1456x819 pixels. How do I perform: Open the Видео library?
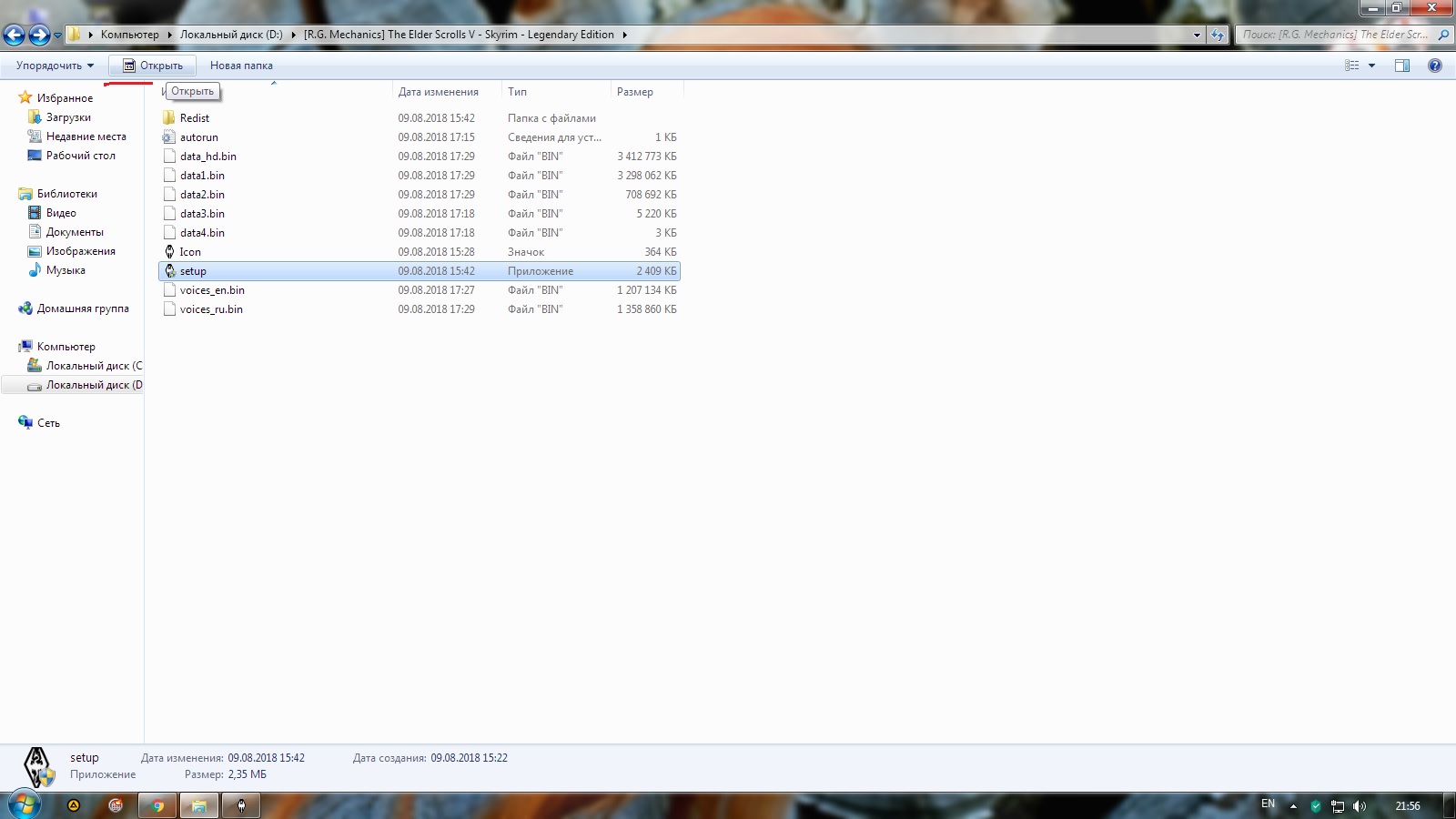click(x=61, y=213)
